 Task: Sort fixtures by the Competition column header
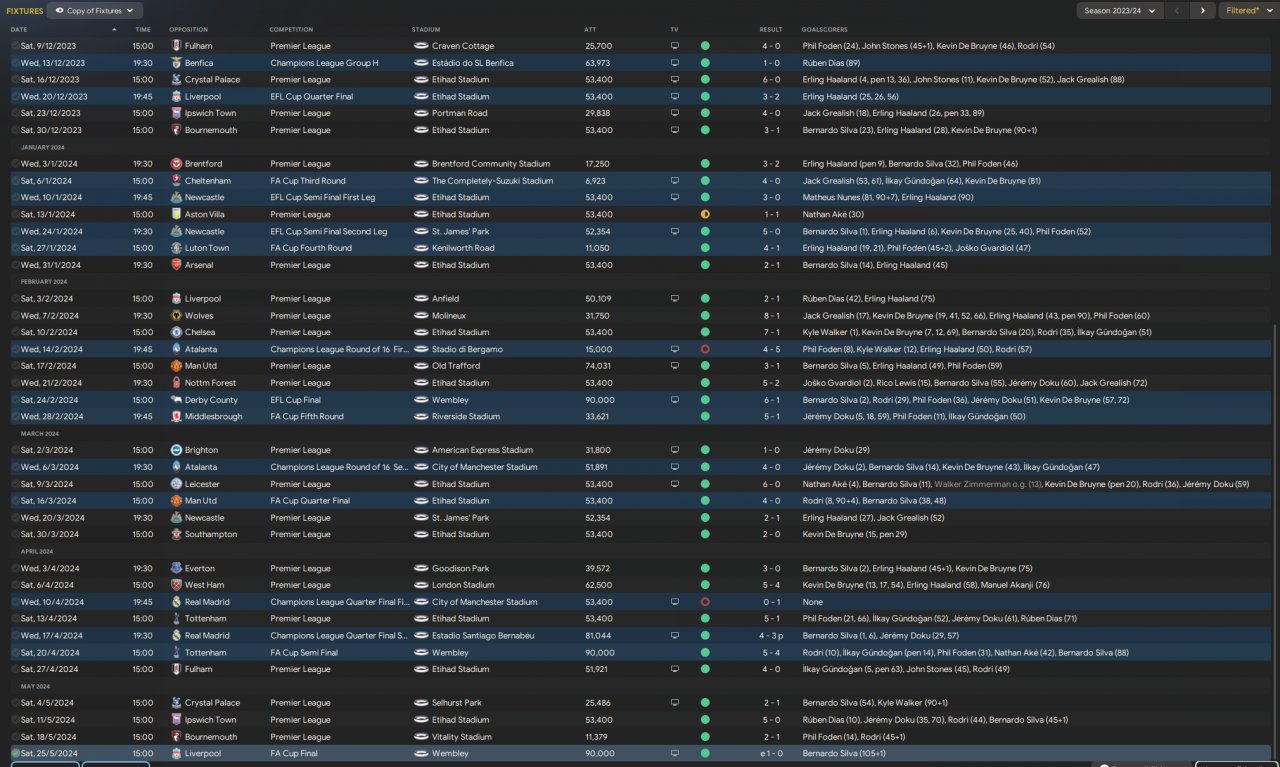(291, 29)
